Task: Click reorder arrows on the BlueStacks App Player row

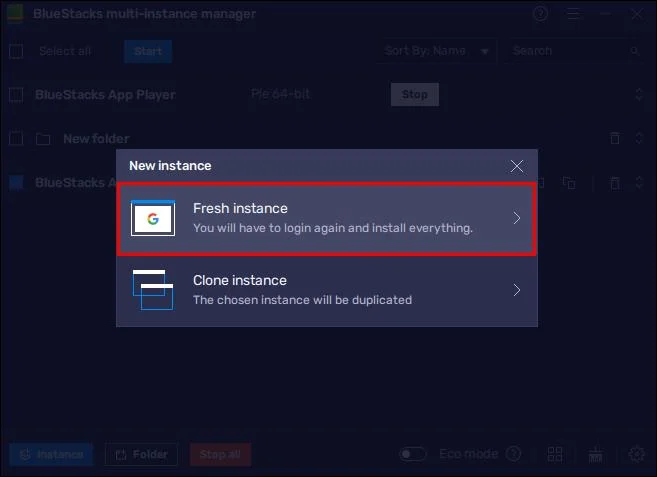Action: (x=639, y=94)
